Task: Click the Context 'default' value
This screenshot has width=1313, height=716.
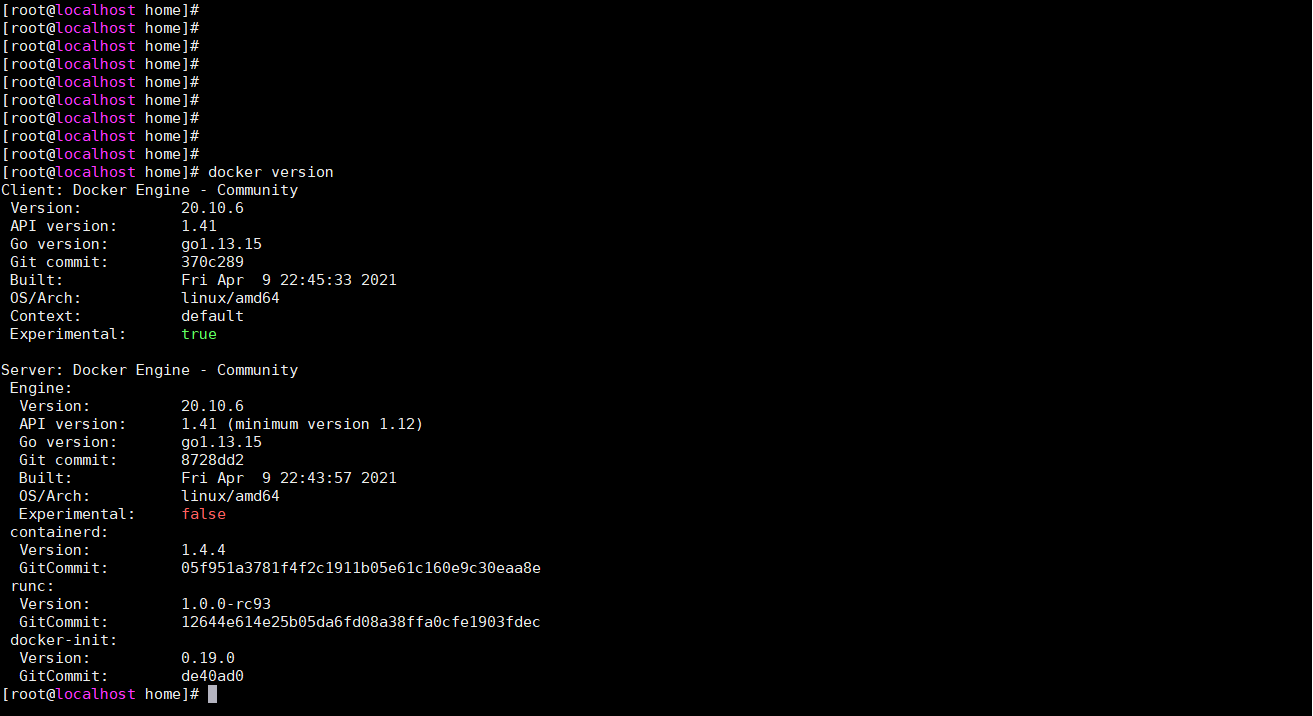Action: [212, 316]
